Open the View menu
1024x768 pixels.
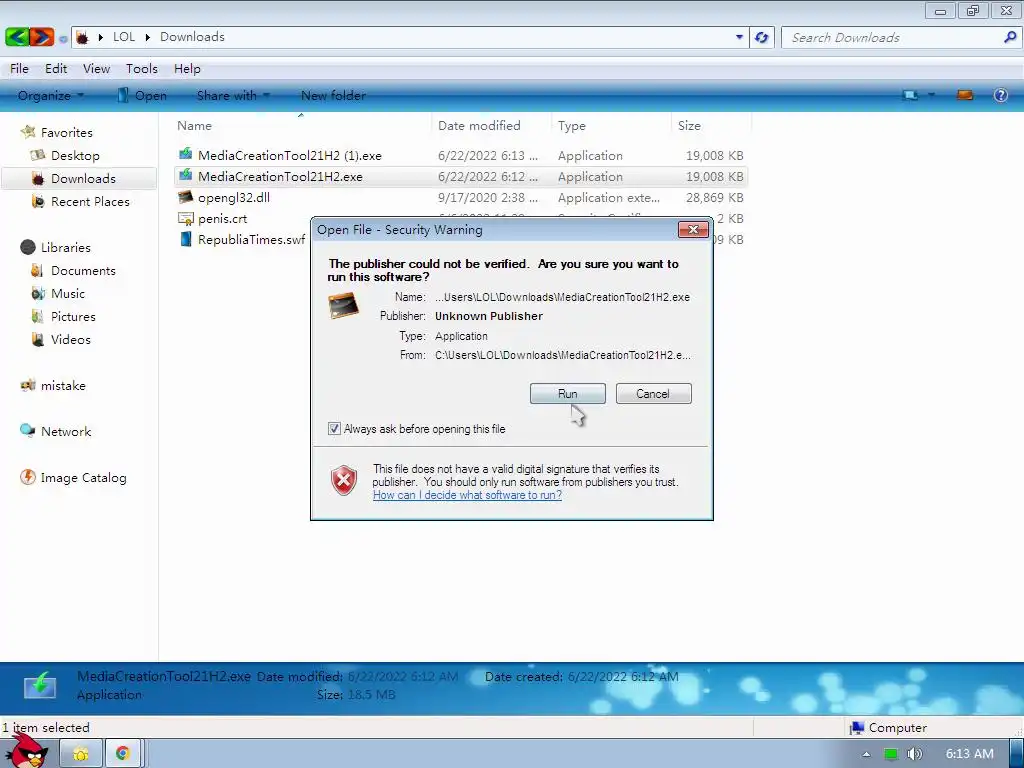[x=96, y=69]
